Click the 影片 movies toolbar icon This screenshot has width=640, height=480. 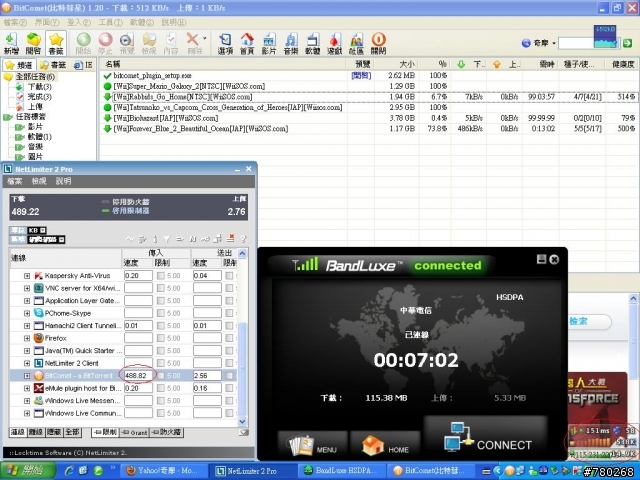[x=269, y=43]
